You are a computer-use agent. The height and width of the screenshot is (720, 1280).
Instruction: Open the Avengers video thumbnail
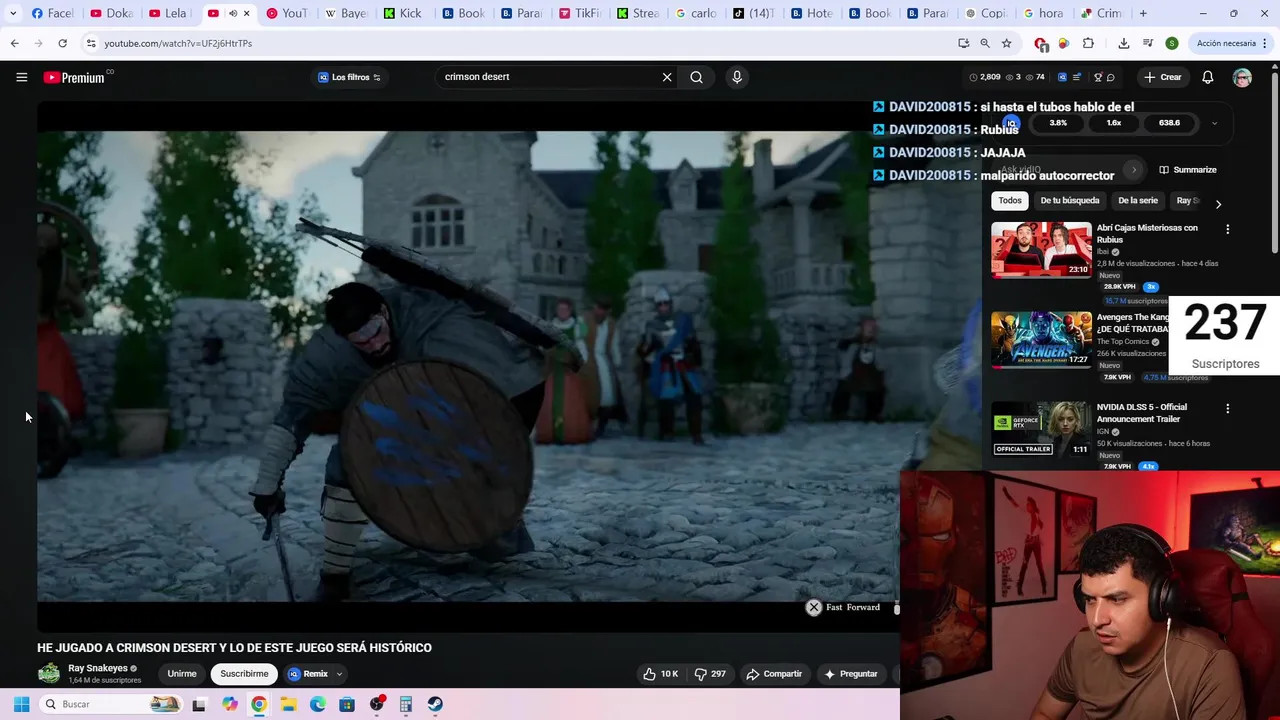tap(1041, 340)
